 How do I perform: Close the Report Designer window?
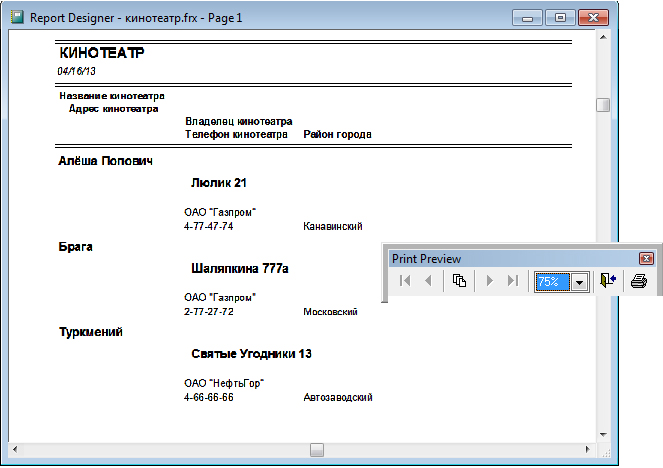click(593, 18)
